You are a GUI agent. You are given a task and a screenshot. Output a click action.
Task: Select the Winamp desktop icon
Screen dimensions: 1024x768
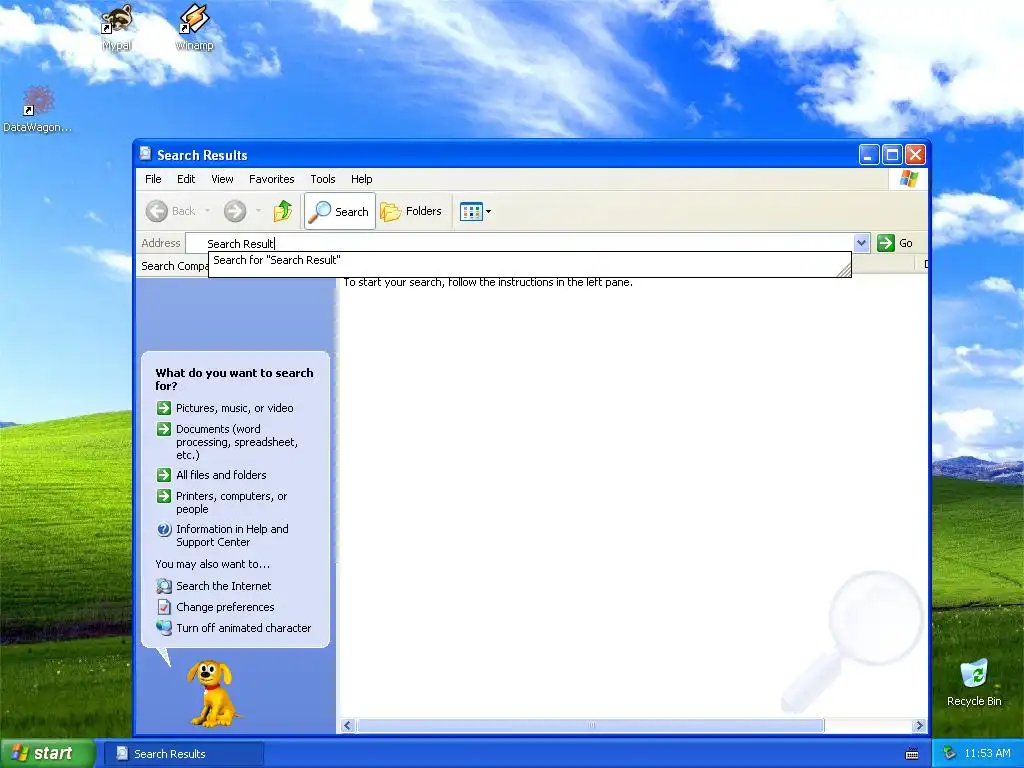click(195, 27)
